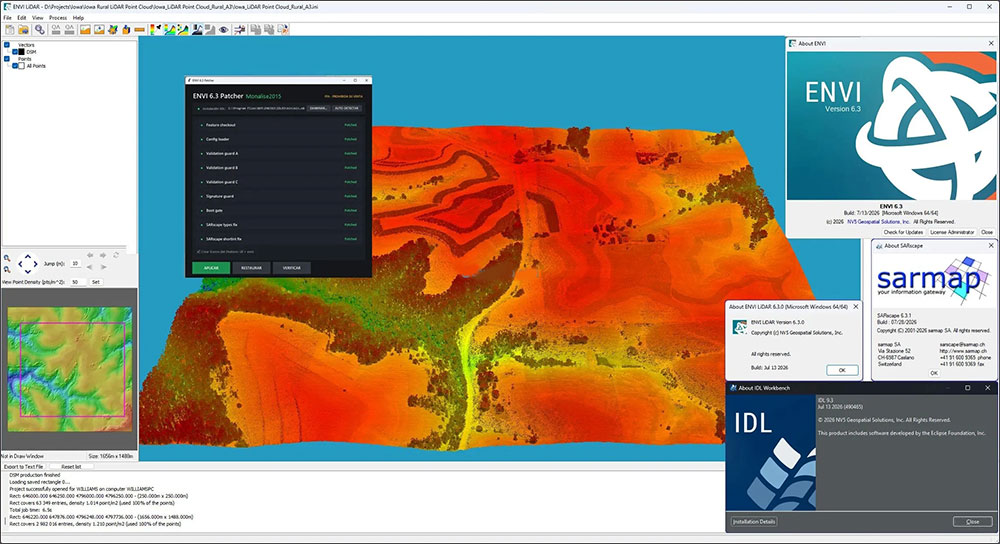Click the pan left arrow in navigation pad
Viewport: 1000px width, 544px height.
point(20,264)
